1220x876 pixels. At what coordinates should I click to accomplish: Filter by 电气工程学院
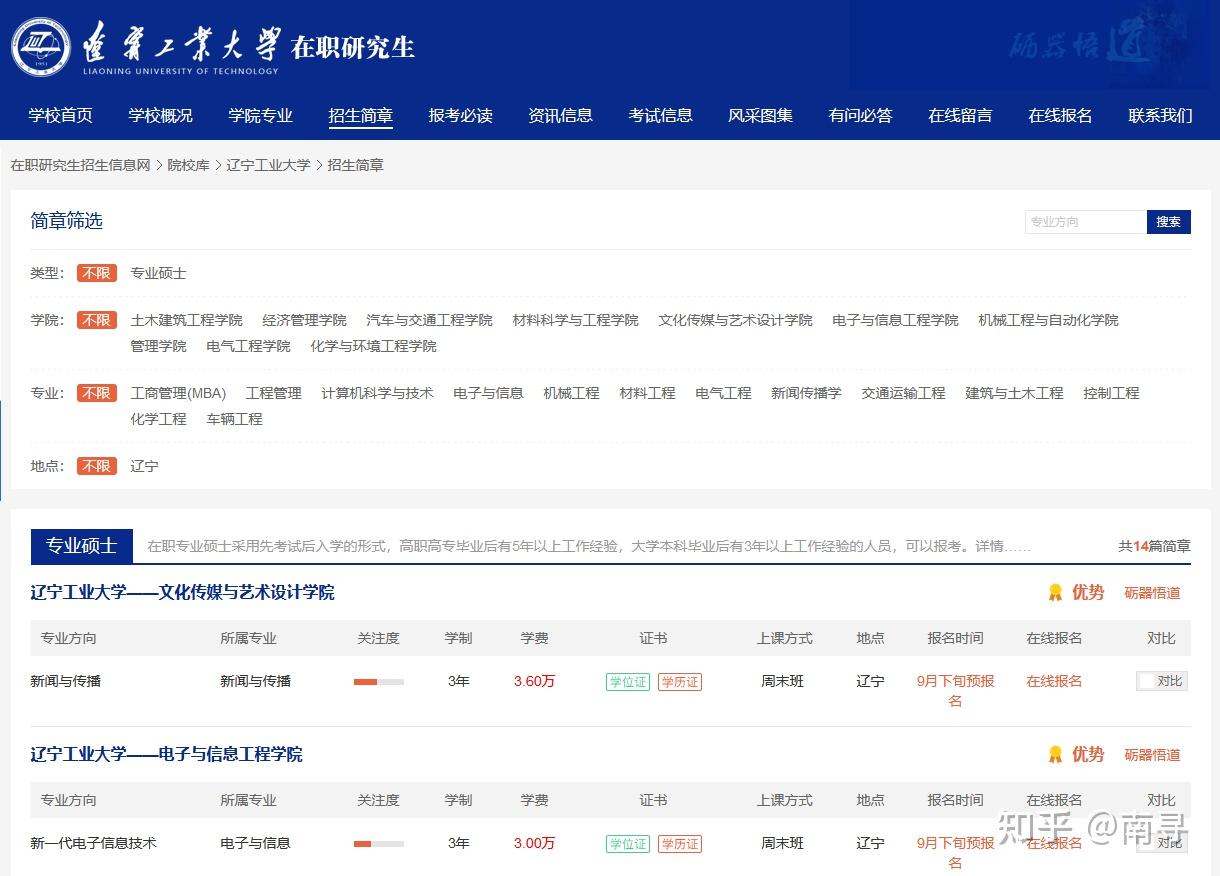coord(249,346)
